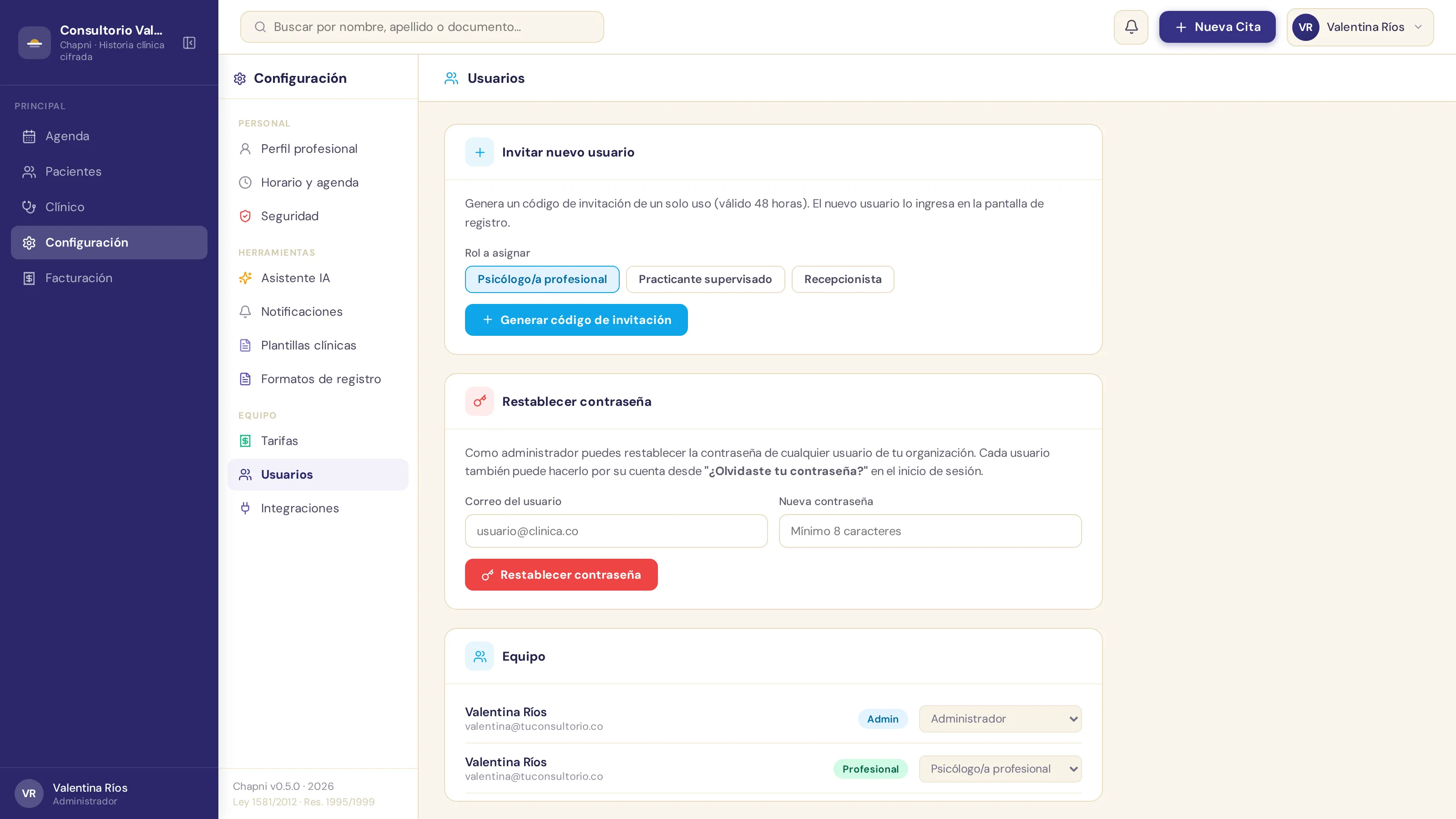Image resolution: width=1456 pixels, height=819 pixels.
Task: Open Asistente IA settings
Action: coord(318,278)
